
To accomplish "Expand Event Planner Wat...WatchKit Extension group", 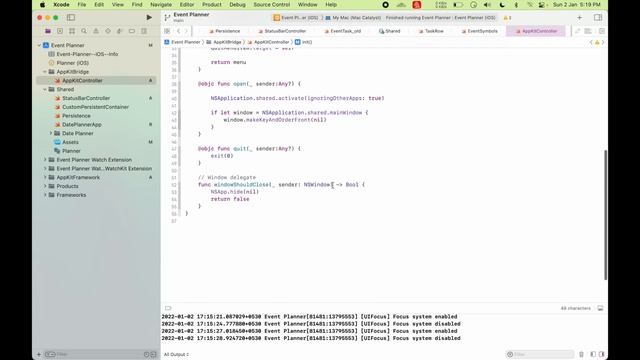I will (45, 169).
